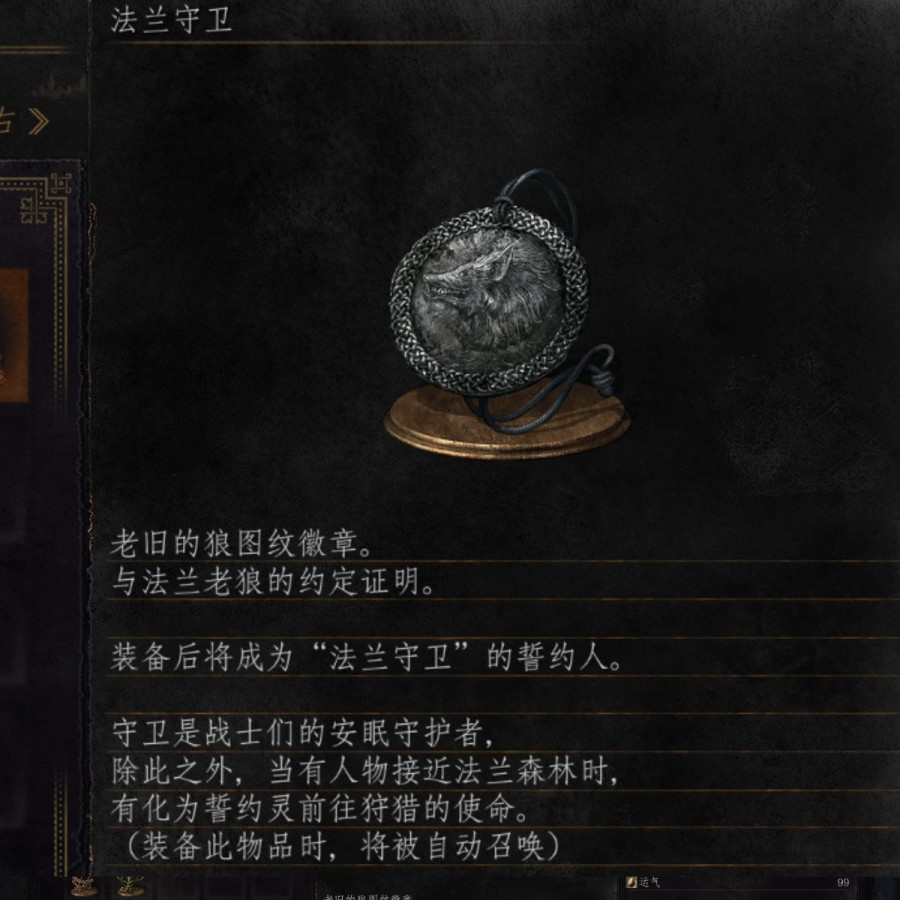The height and width of the screenshot is (900, 900).
Task: Click the note 装备此物品时，将被自动召唤
Action: click(342, 847)
